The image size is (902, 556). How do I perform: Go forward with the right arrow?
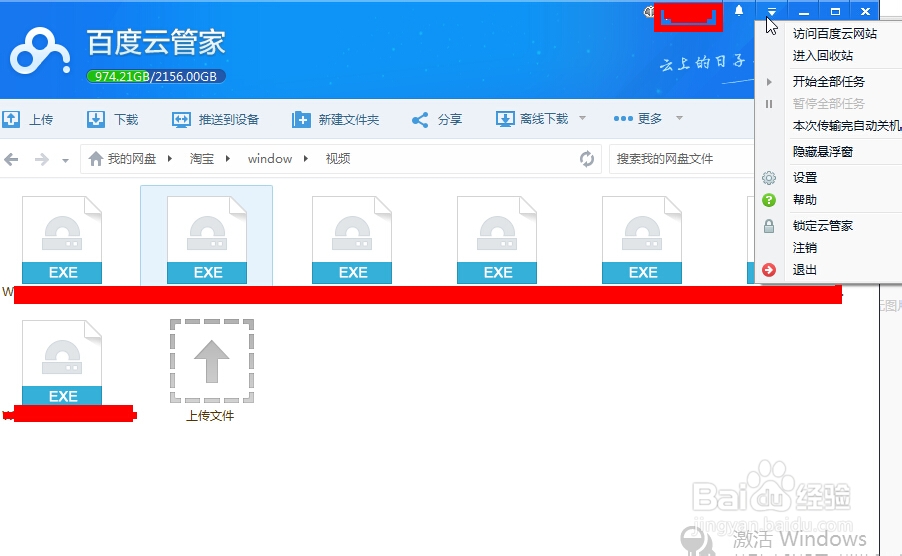coord(41,159)
